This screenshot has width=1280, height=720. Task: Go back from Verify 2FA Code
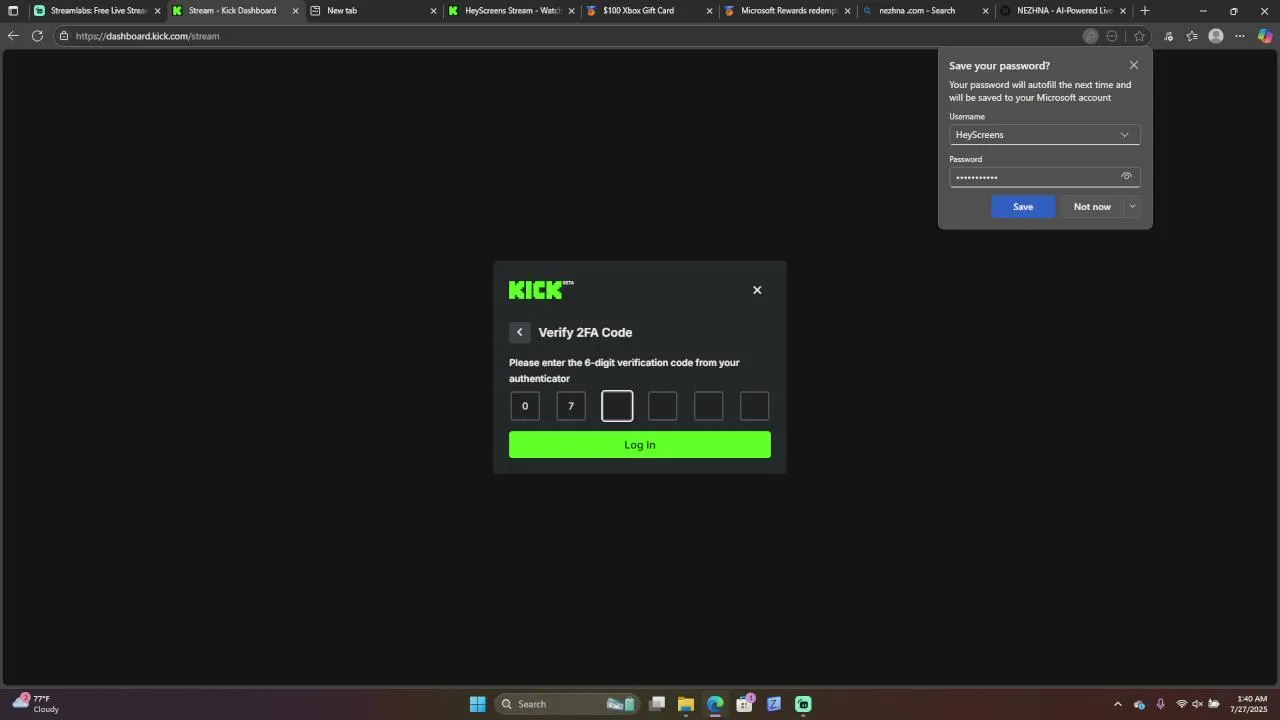[x=519, y=332]
